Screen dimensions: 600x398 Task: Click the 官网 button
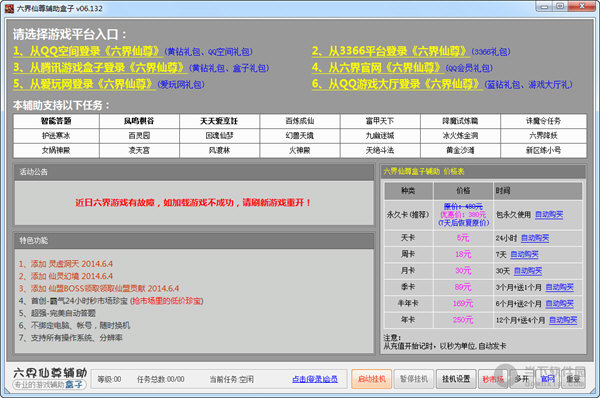tap(547, 379)
